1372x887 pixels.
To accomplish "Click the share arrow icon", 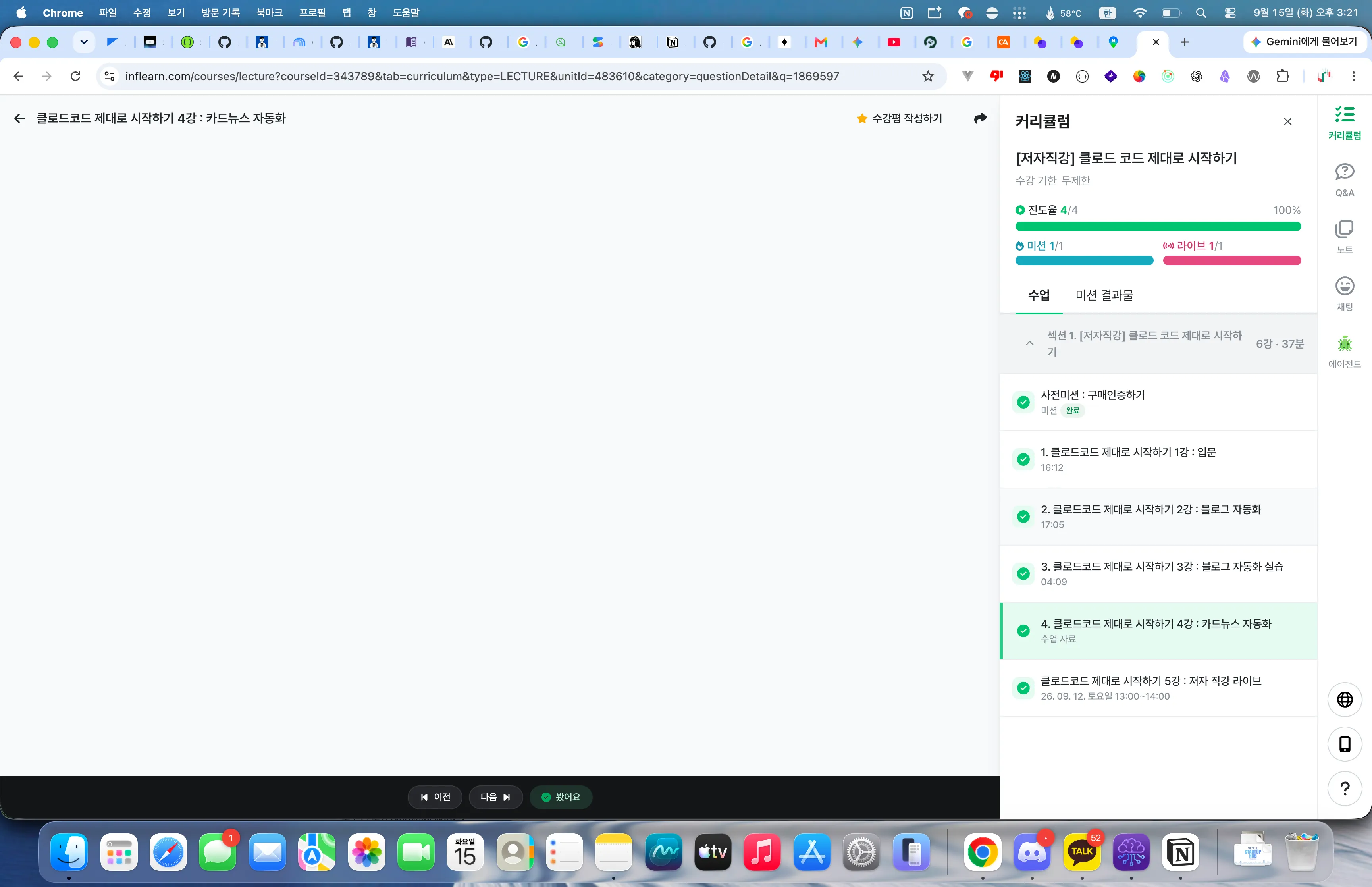I will tap(980, 118).
